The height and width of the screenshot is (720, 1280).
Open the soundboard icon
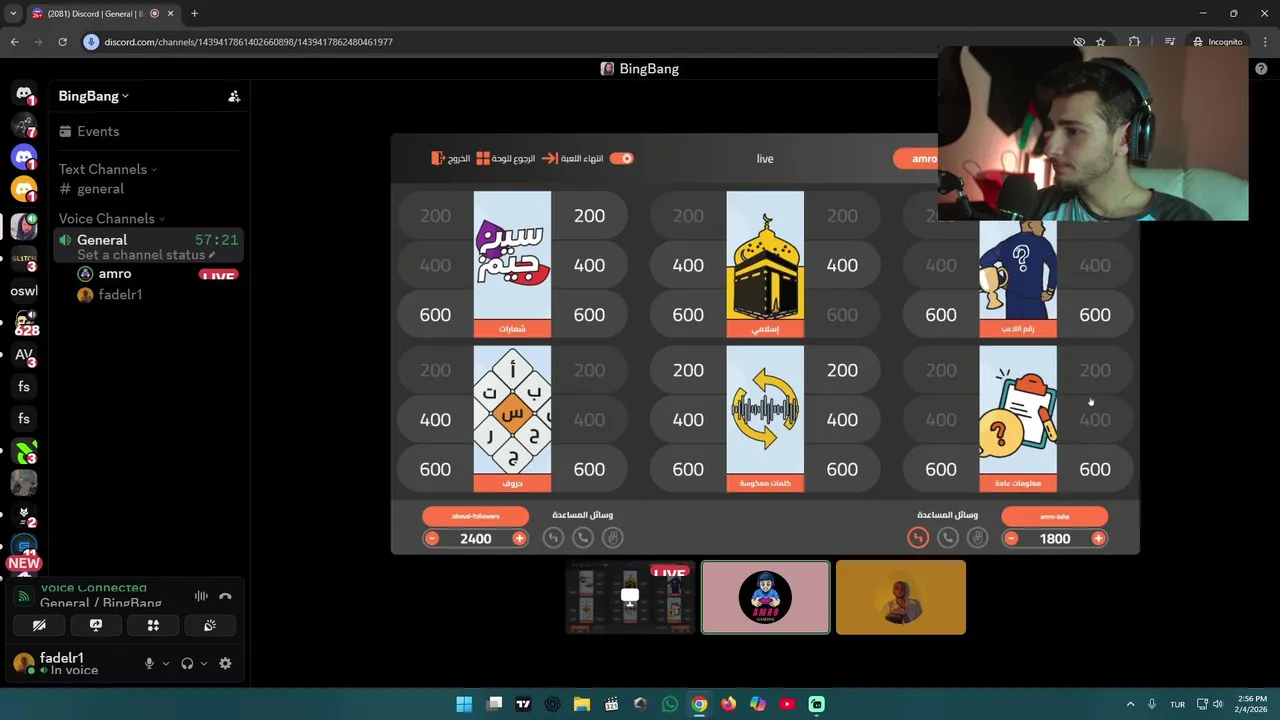210,625
